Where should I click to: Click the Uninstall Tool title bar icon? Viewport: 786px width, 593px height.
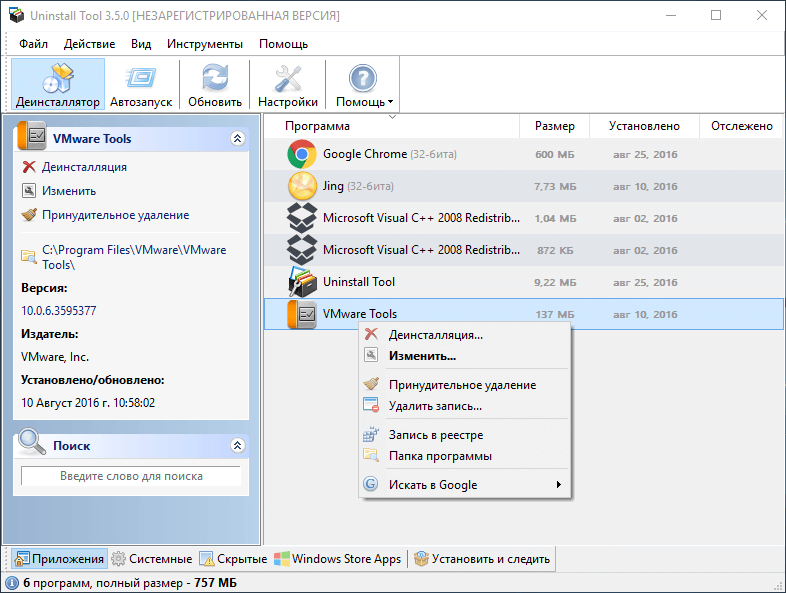[17, 15]
